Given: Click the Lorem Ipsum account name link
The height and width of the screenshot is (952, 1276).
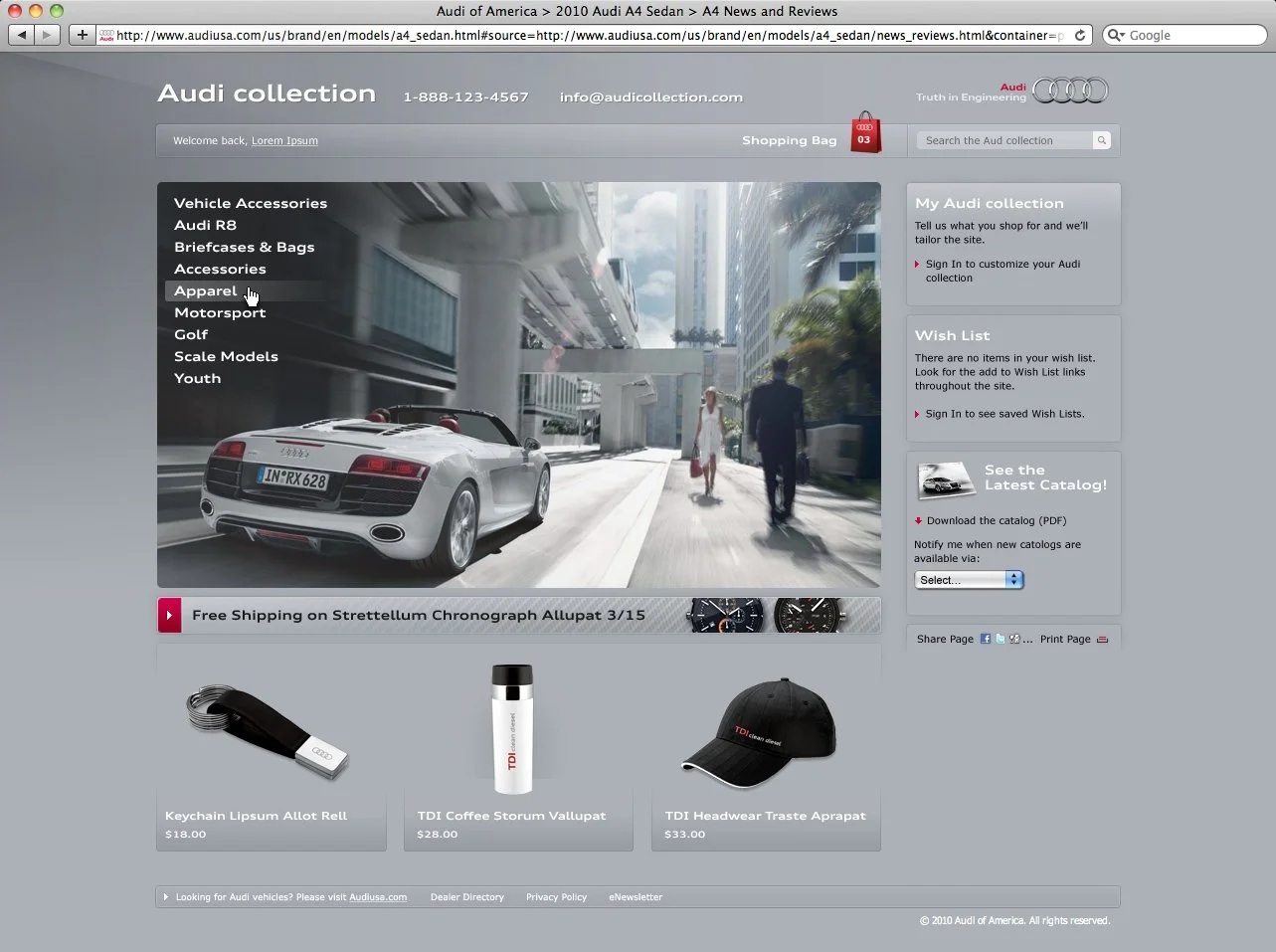Looking at the screenshot, I should tap(284, 140).
